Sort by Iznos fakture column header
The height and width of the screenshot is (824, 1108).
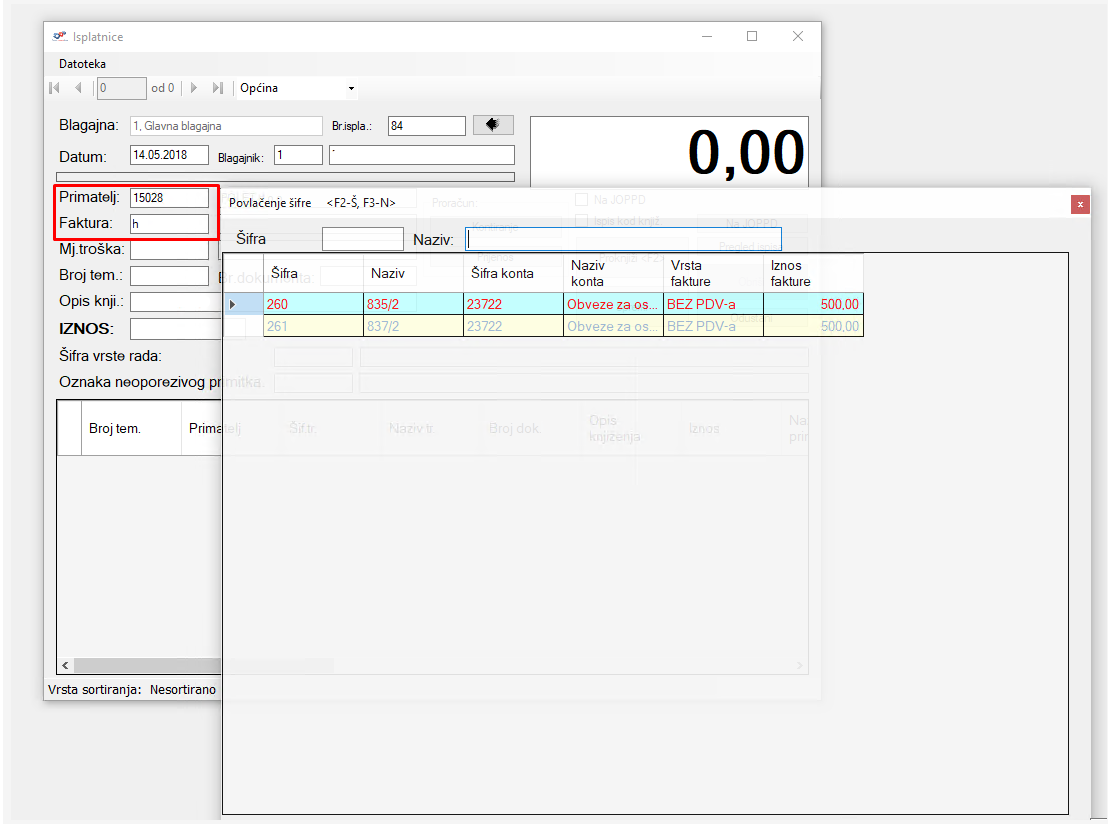[x=812, y=273]
